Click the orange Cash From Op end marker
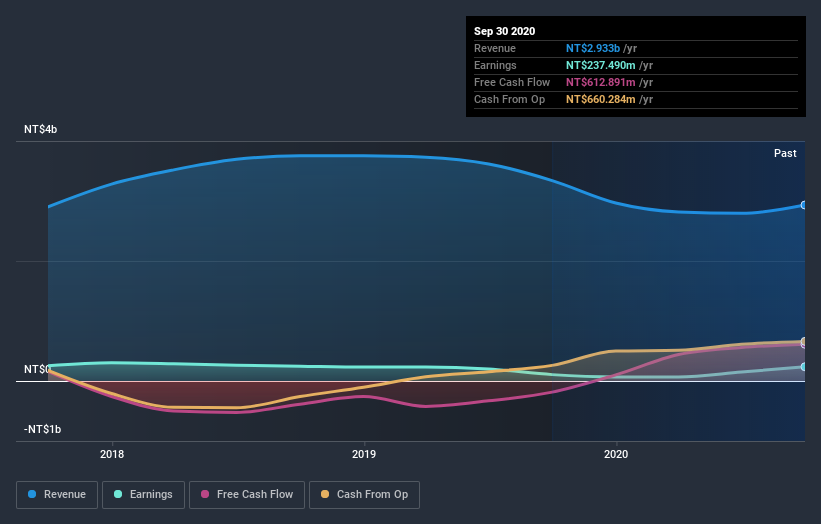 tap(804, 341)
